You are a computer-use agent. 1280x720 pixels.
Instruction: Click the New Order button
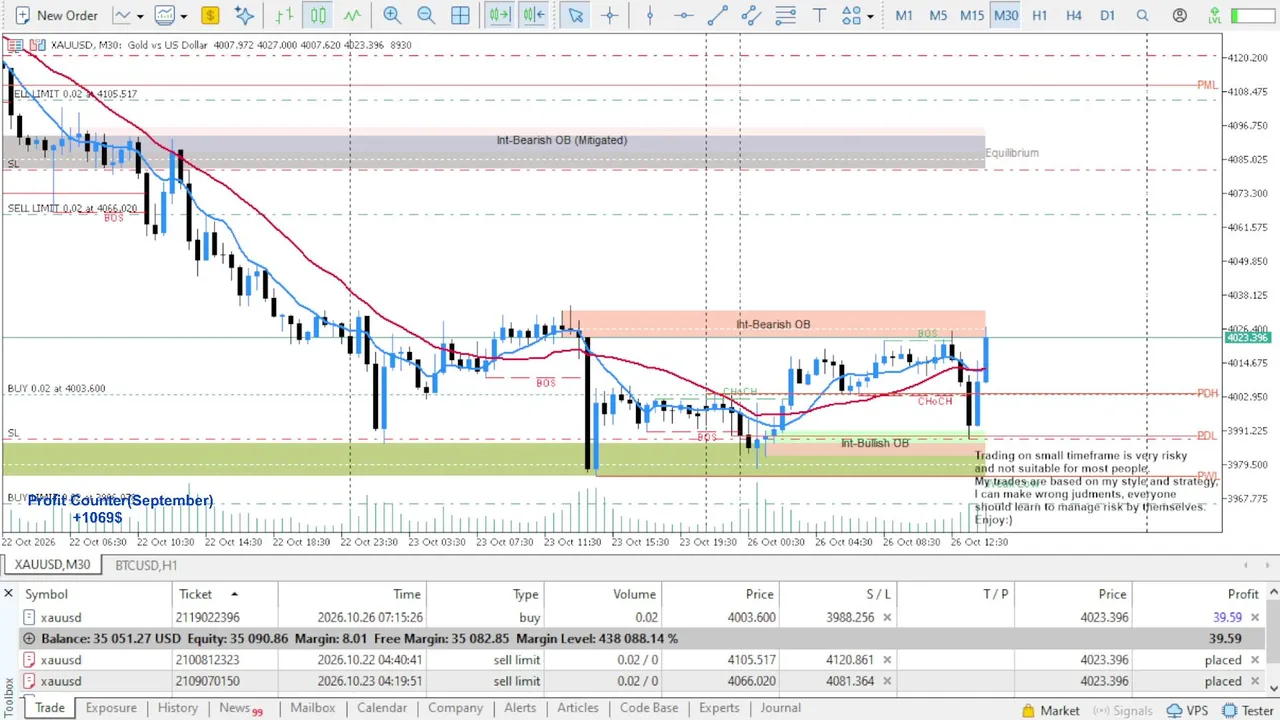pyautogui.click(x=55, y=15)
